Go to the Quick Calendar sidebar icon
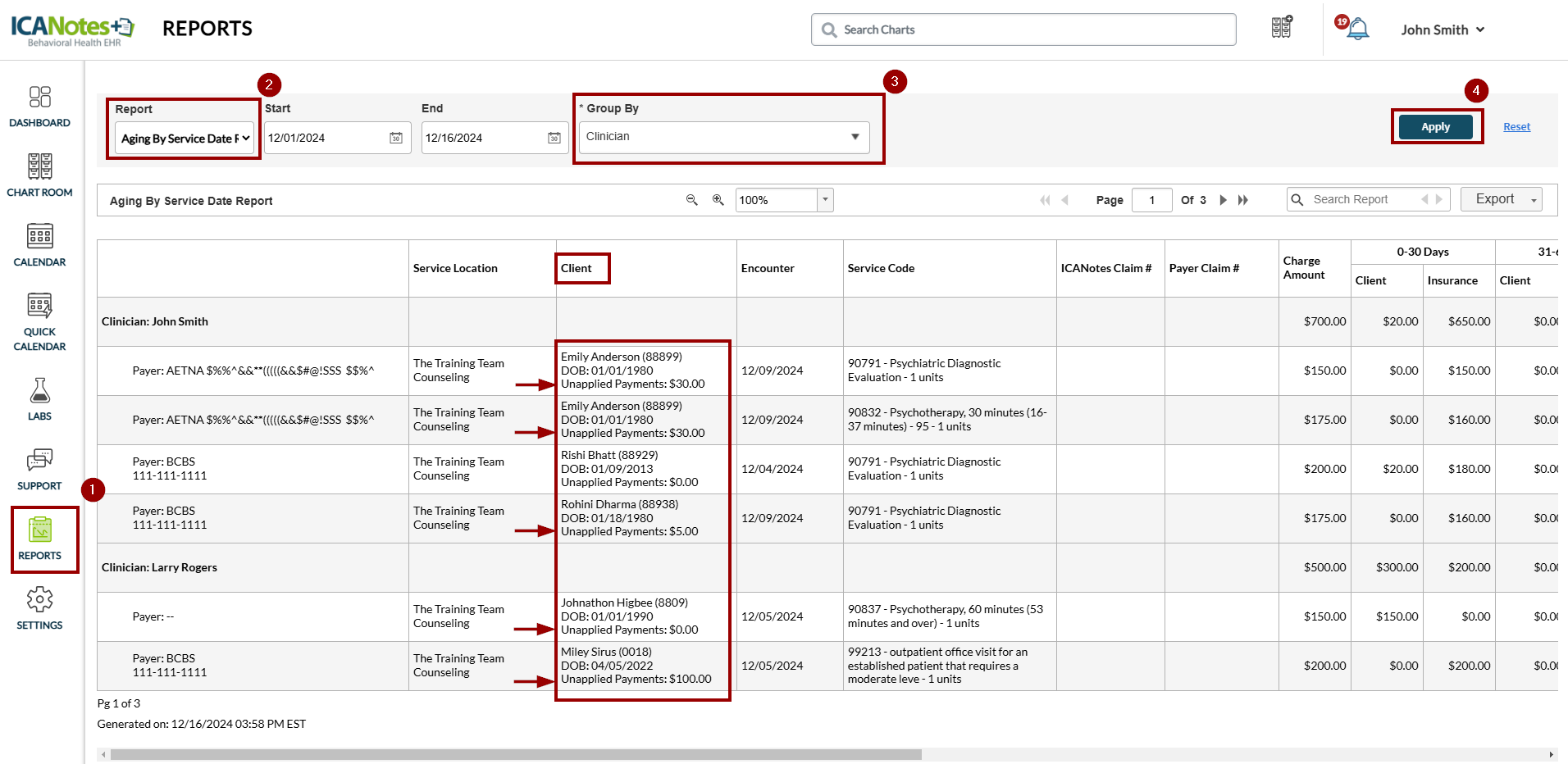 39,321
